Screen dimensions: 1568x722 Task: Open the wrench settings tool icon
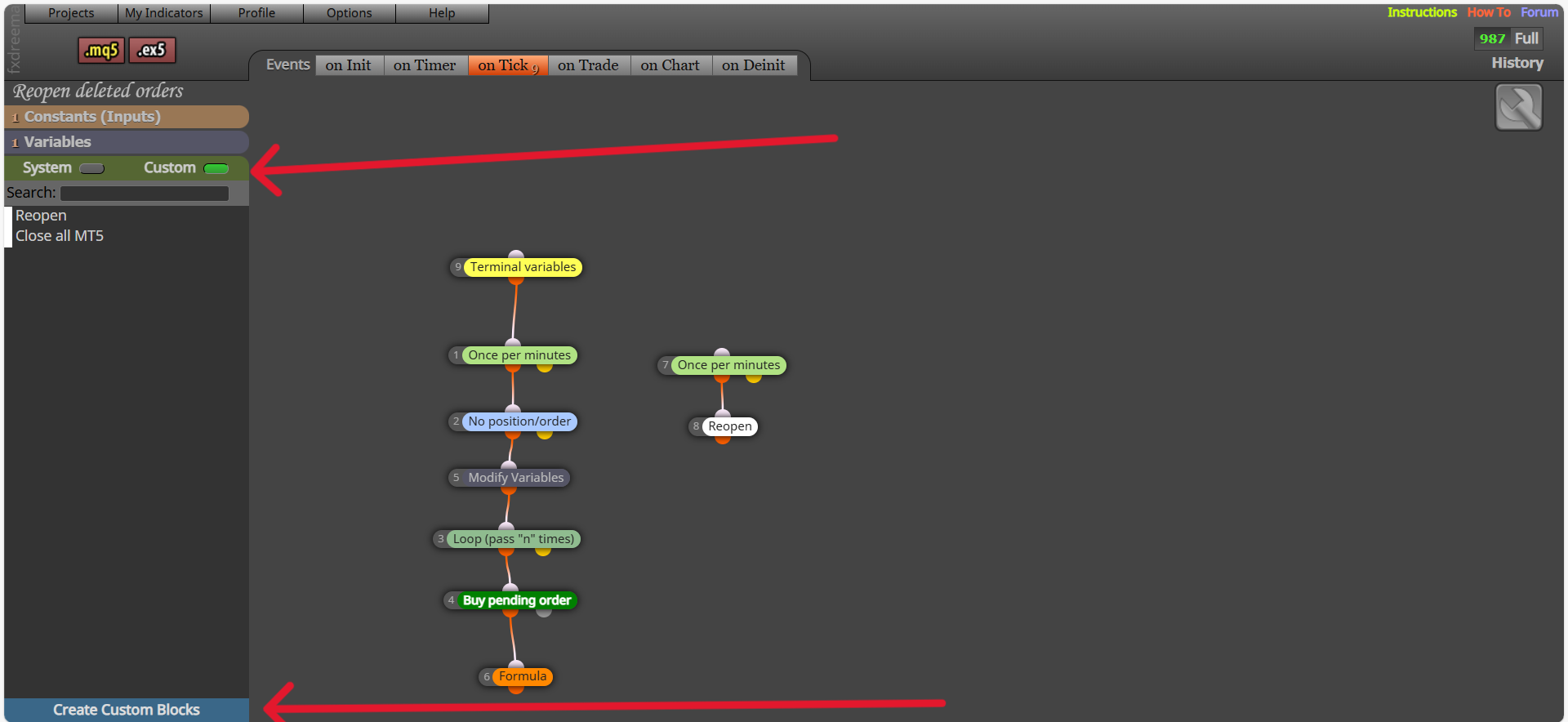(1519, 107)
